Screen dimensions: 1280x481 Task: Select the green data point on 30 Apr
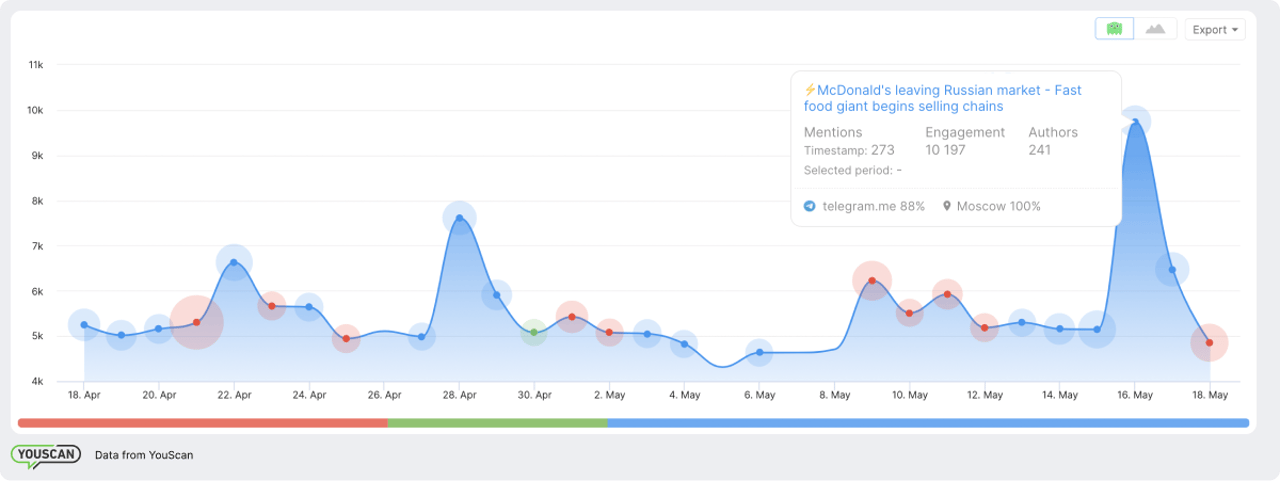coord(534,332)
